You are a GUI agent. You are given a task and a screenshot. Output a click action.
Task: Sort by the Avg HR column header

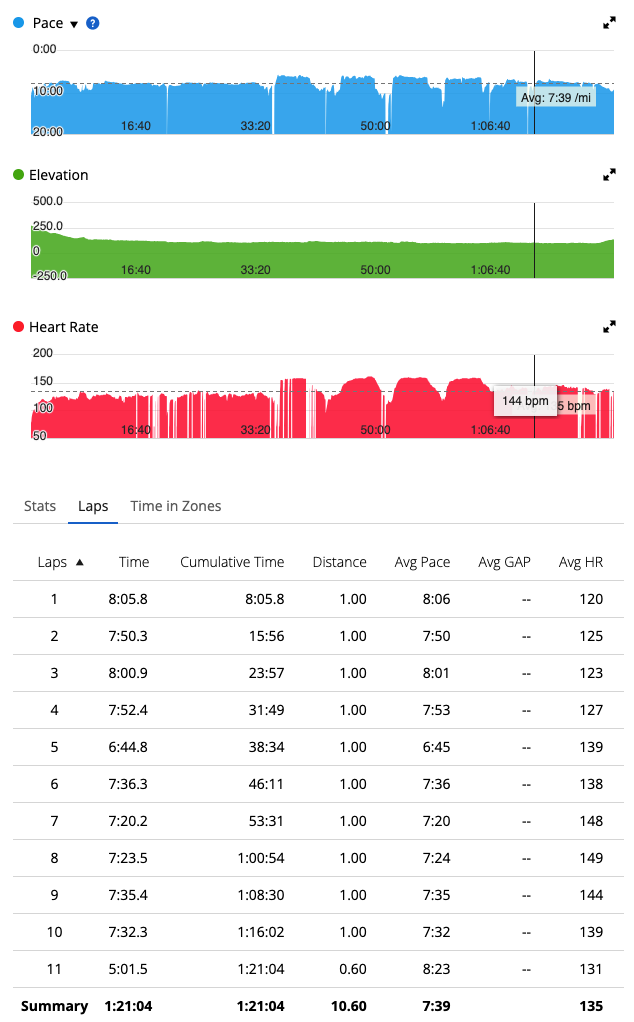(581, 562)
